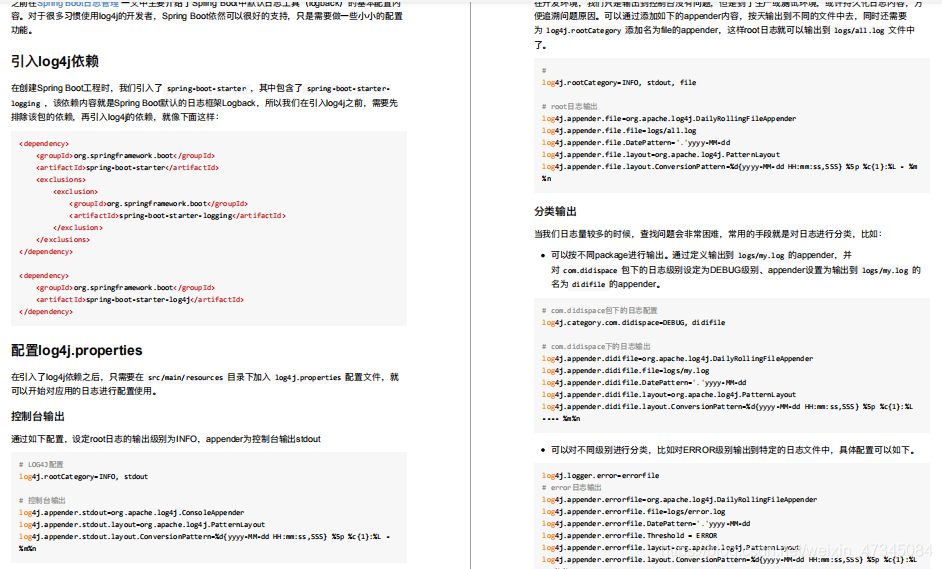Click the code line 'spring-boot-starter-log4j</artifactId>'
The width and height of the screenshot is (942, 569).
coord(139,300)
